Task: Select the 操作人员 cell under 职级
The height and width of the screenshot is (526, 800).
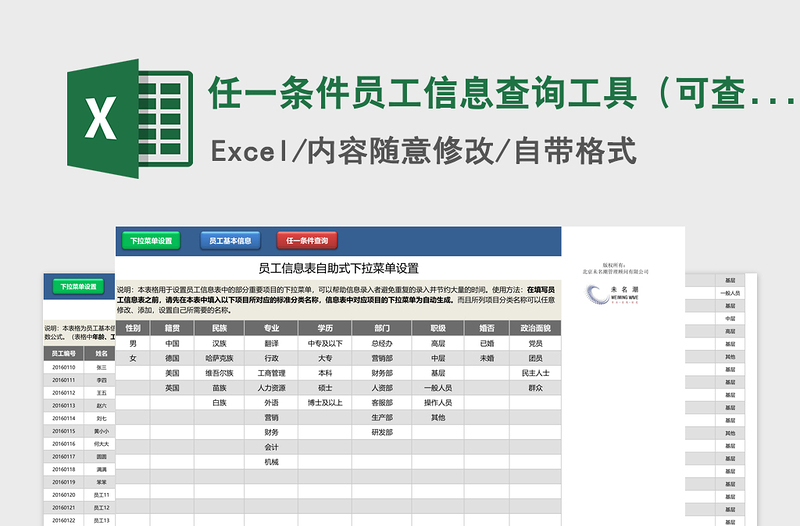Action: click(x=438, y=403)
